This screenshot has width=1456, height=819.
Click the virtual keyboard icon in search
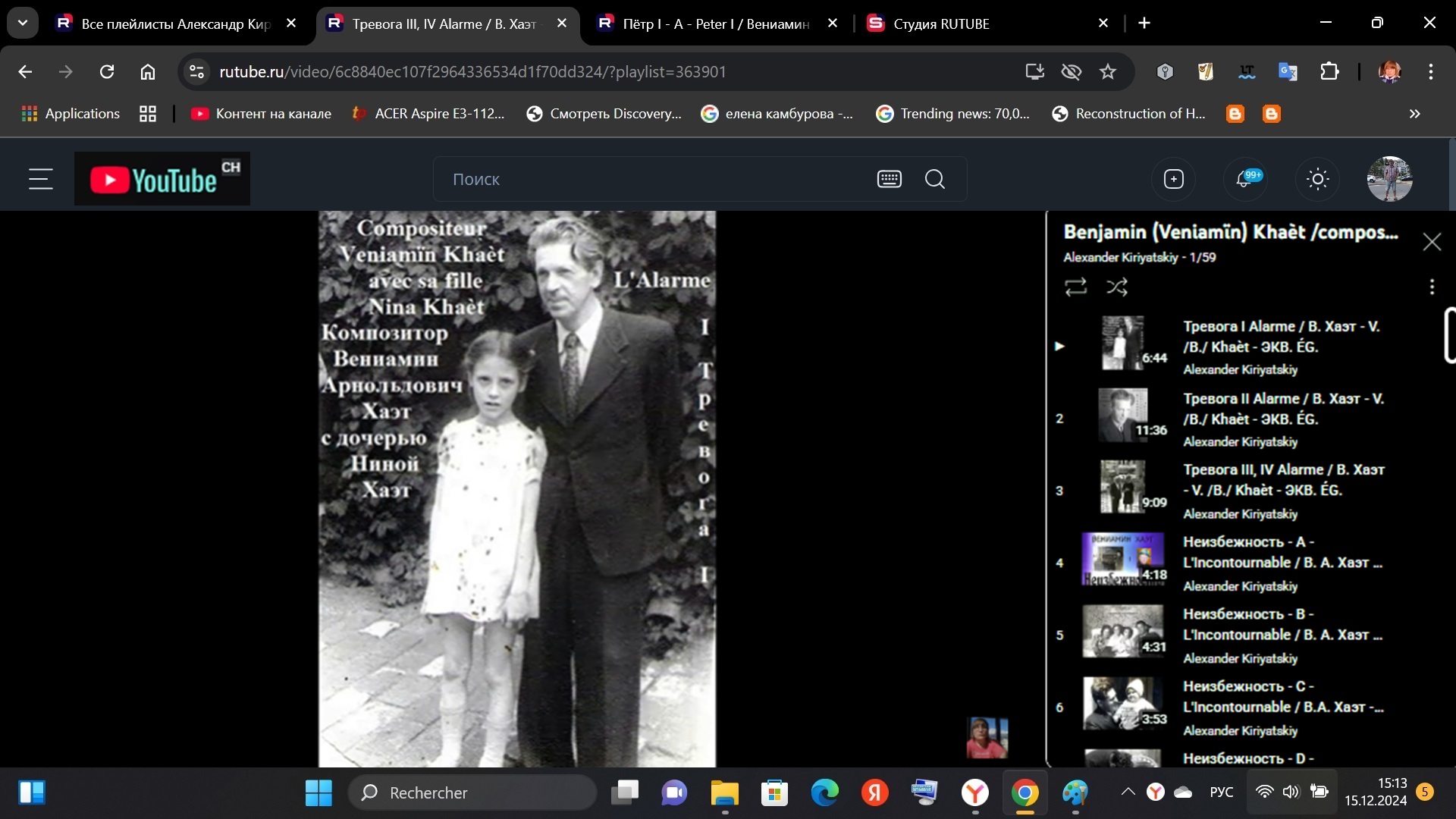pos(889,179)
